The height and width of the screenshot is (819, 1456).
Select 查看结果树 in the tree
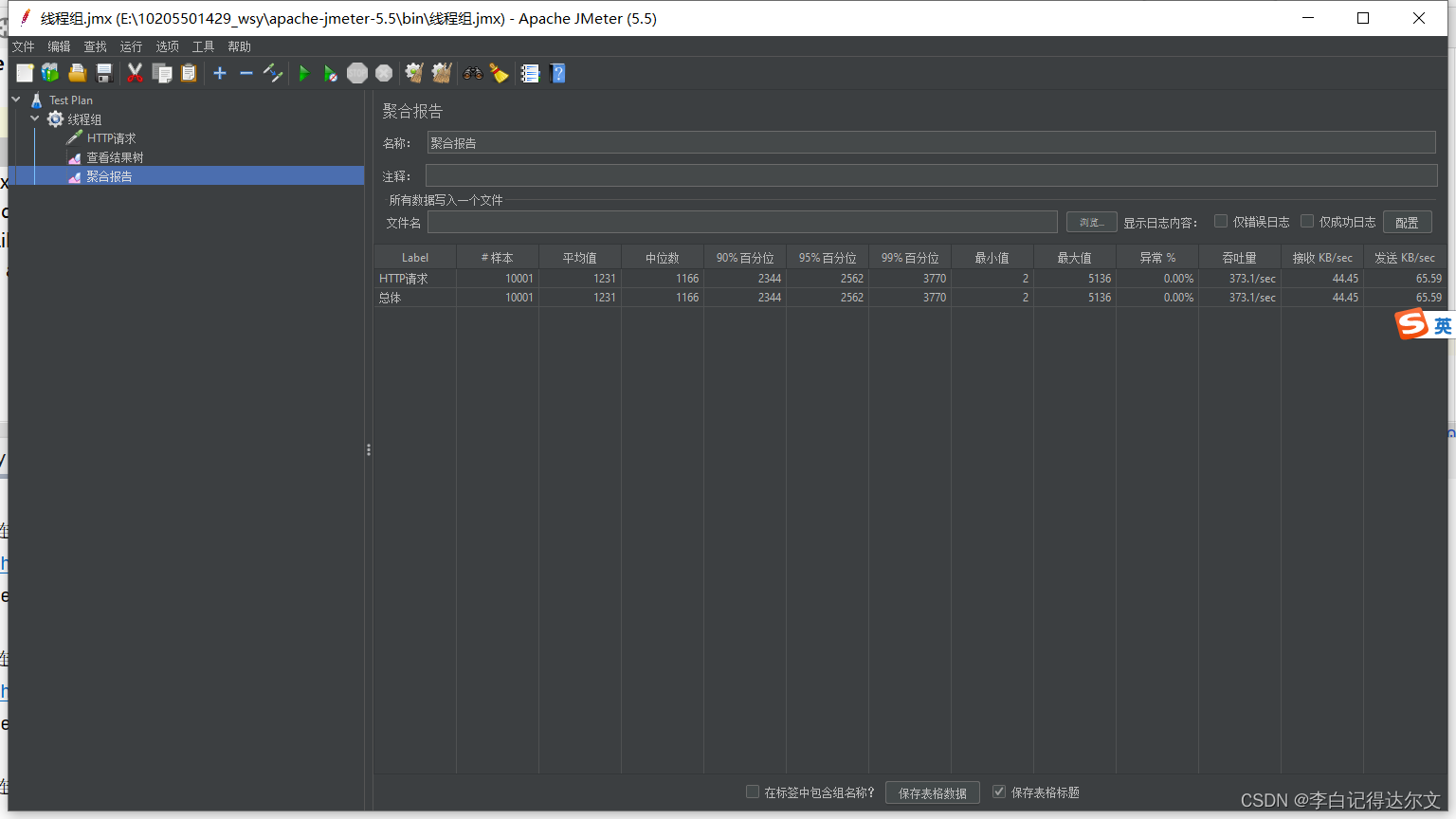115,157
